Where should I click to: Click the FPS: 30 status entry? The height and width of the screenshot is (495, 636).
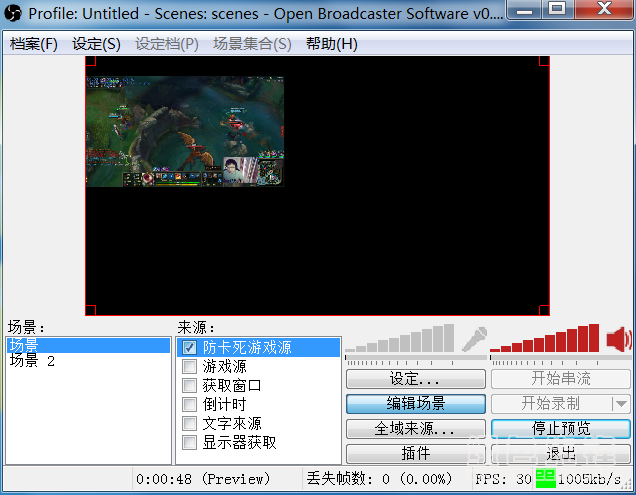(503, 479)
